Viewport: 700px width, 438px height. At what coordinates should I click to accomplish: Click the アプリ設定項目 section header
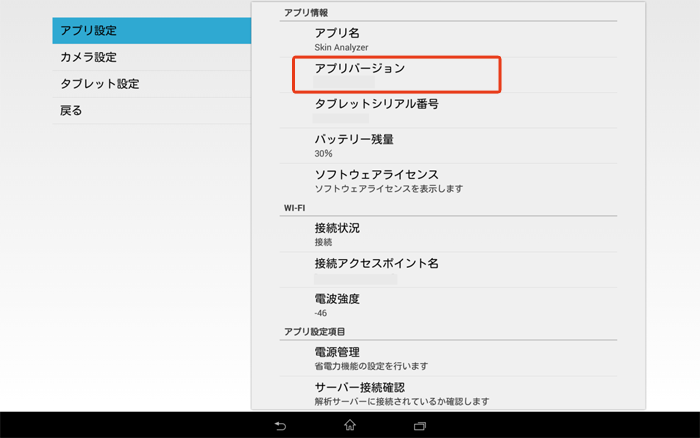pyautogui.click(x=314, y=331)
